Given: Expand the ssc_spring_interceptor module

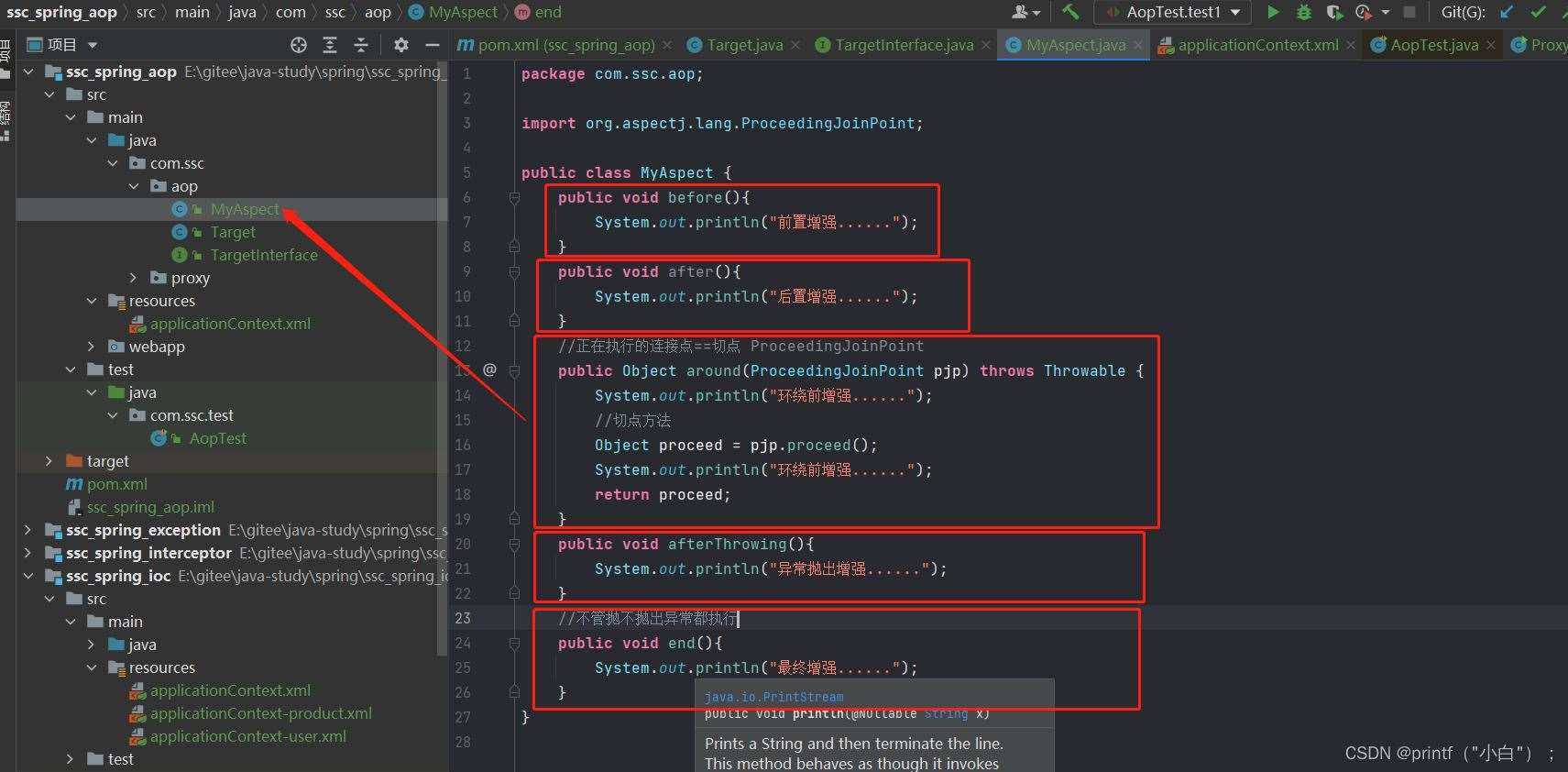Looking at the screenshot, I should (28, 553).
